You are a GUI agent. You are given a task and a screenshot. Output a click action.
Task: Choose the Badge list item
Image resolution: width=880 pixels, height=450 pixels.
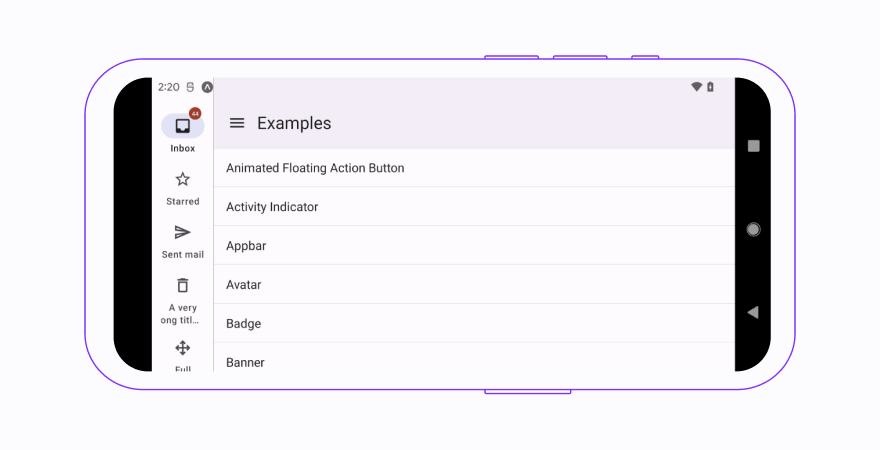[x=243, y=324]
